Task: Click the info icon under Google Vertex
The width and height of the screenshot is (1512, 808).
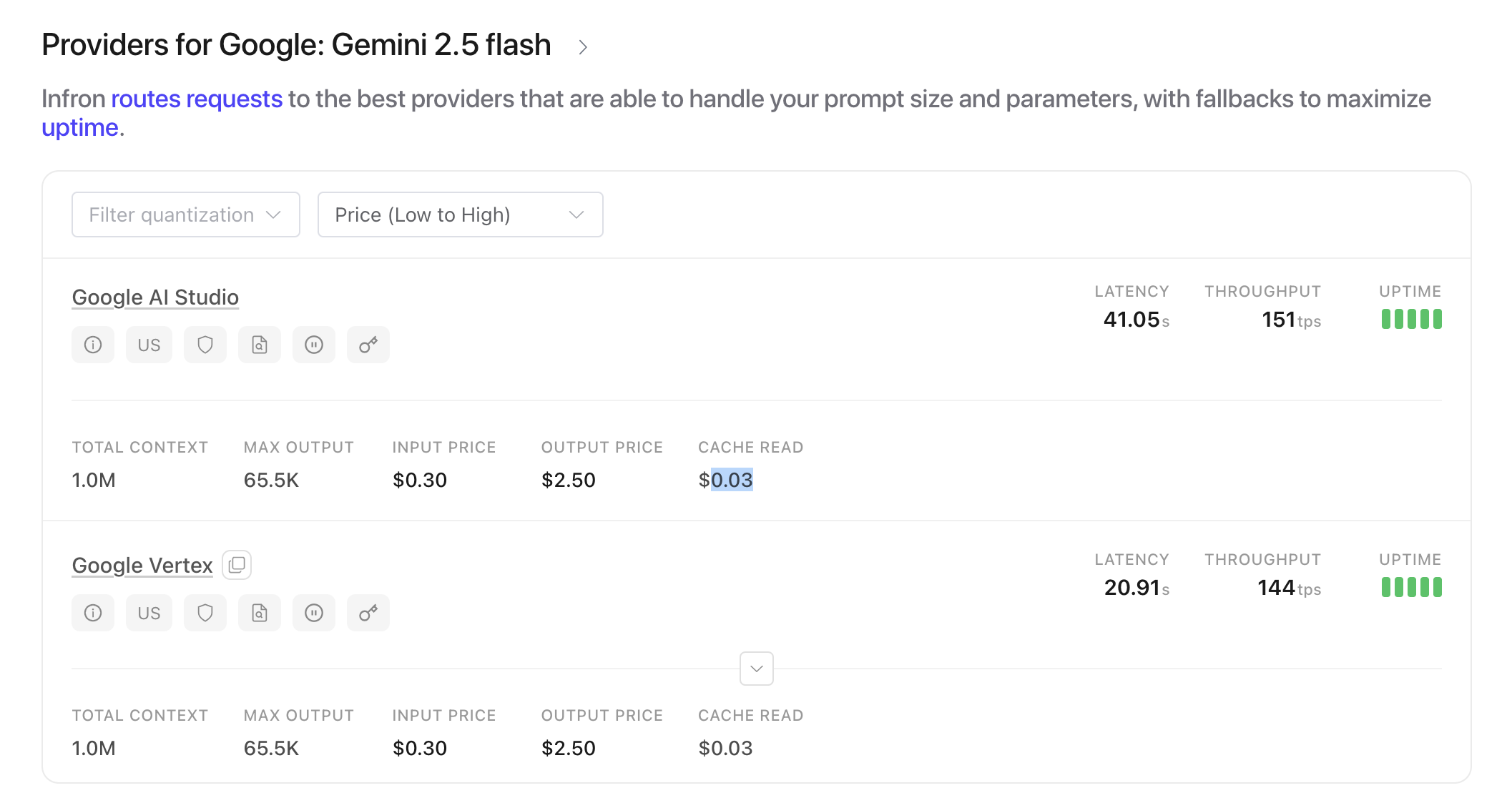Action: (x=93, y=614)
